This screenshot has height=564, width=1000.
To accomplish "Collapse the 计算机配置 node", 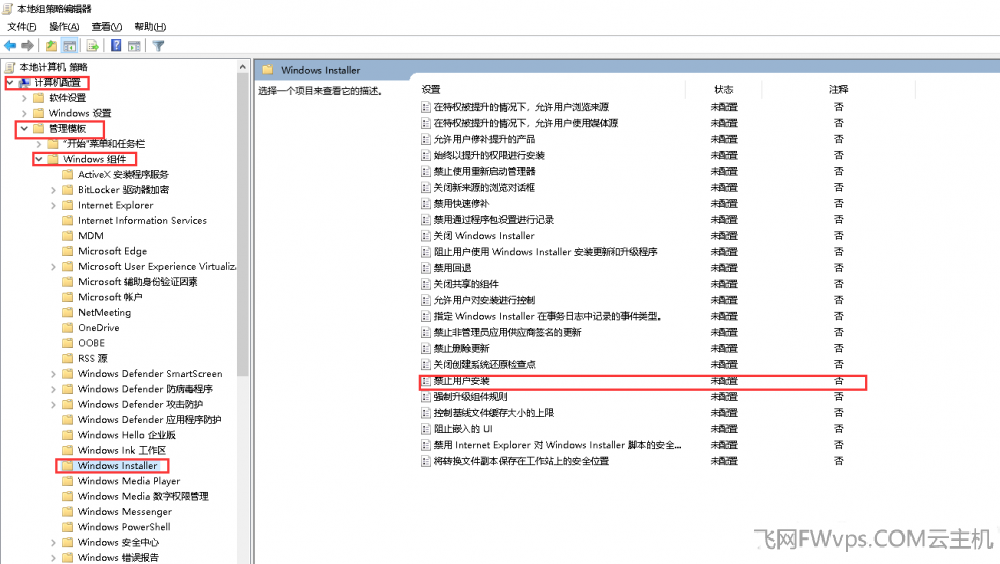I will click(10, 82).
